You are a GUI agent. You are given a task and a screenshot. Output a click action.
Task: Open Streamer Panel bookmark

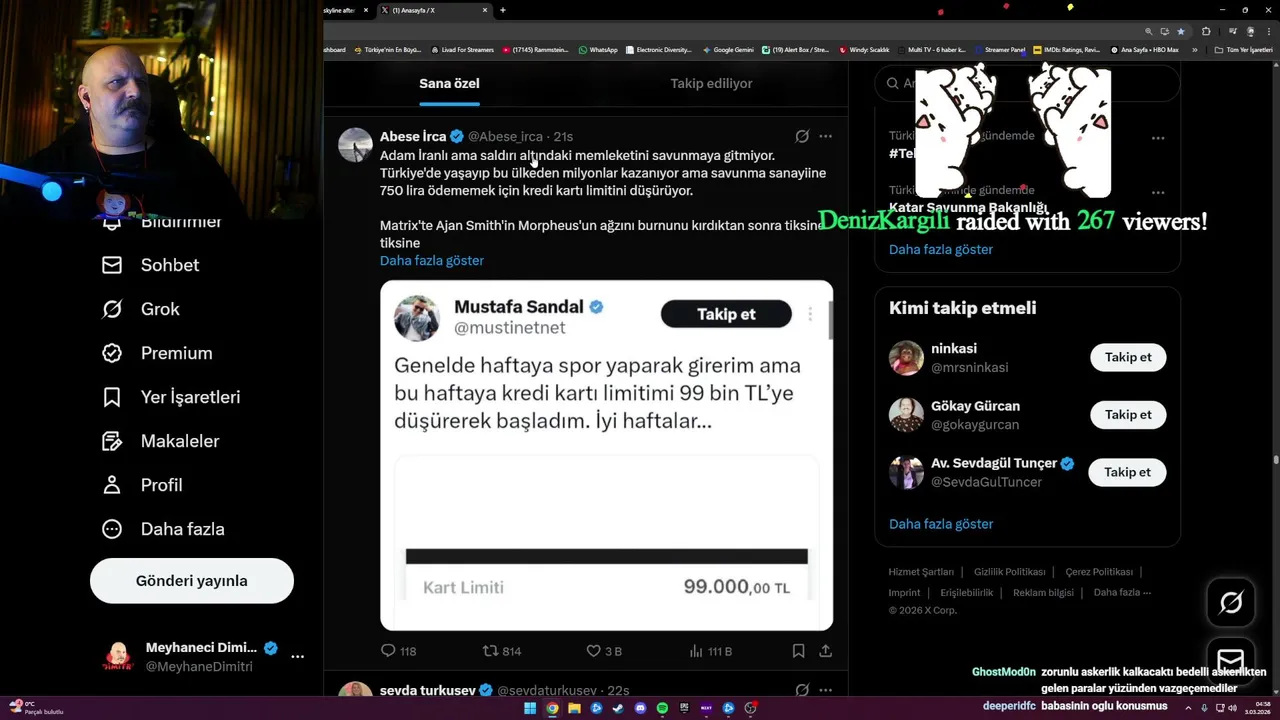click(x=1000, y=49)
